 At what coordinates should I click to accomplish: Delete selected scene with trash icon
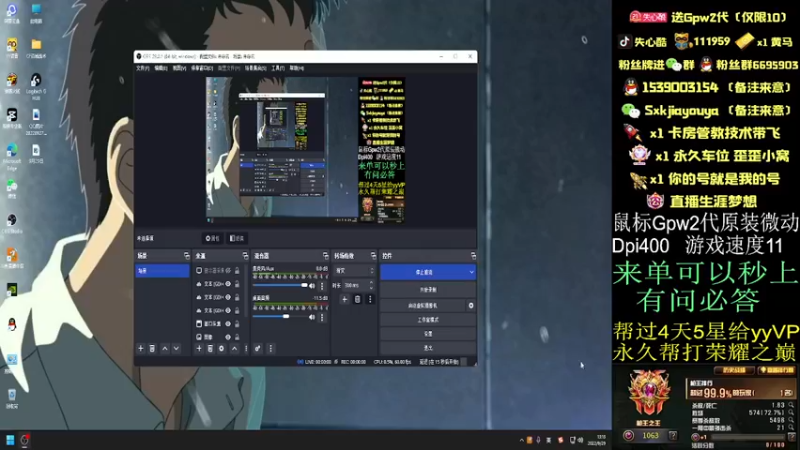pos(152,348)
